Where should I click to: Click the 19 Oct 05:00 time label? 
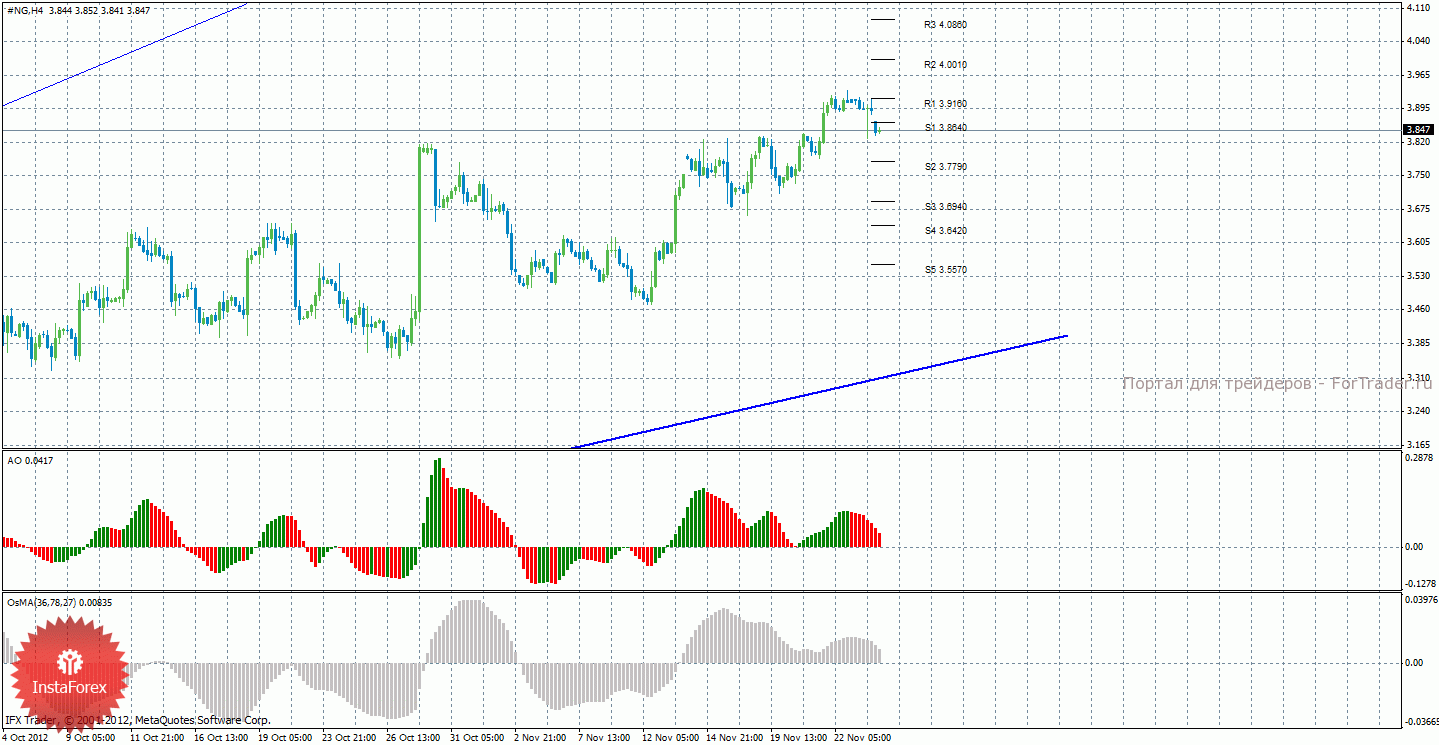pos(285,738)
